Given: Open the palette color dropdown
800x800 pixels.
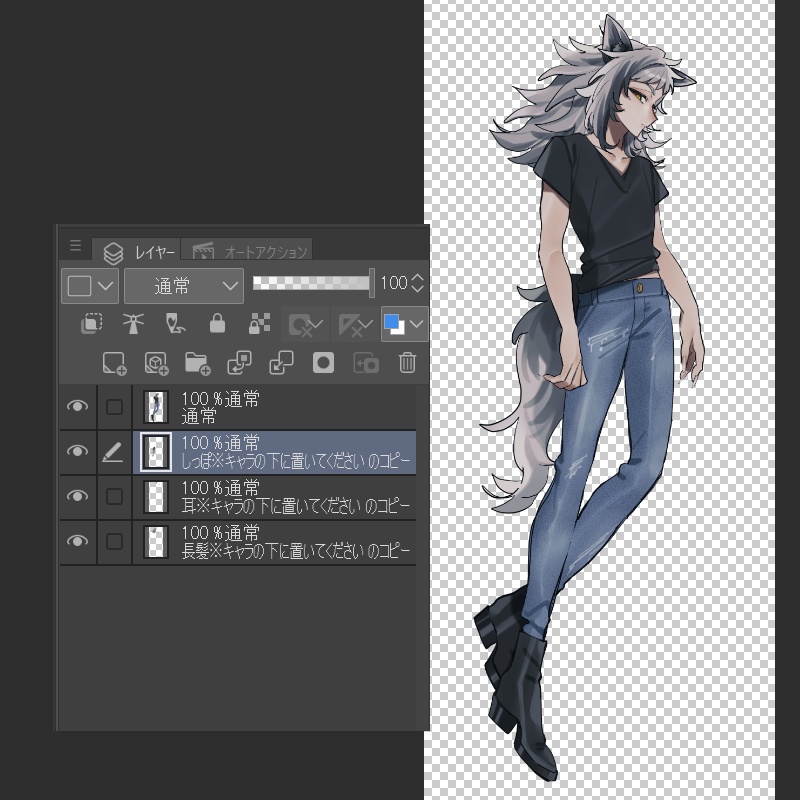Looking at the screenshot, I should pos(90,286).
